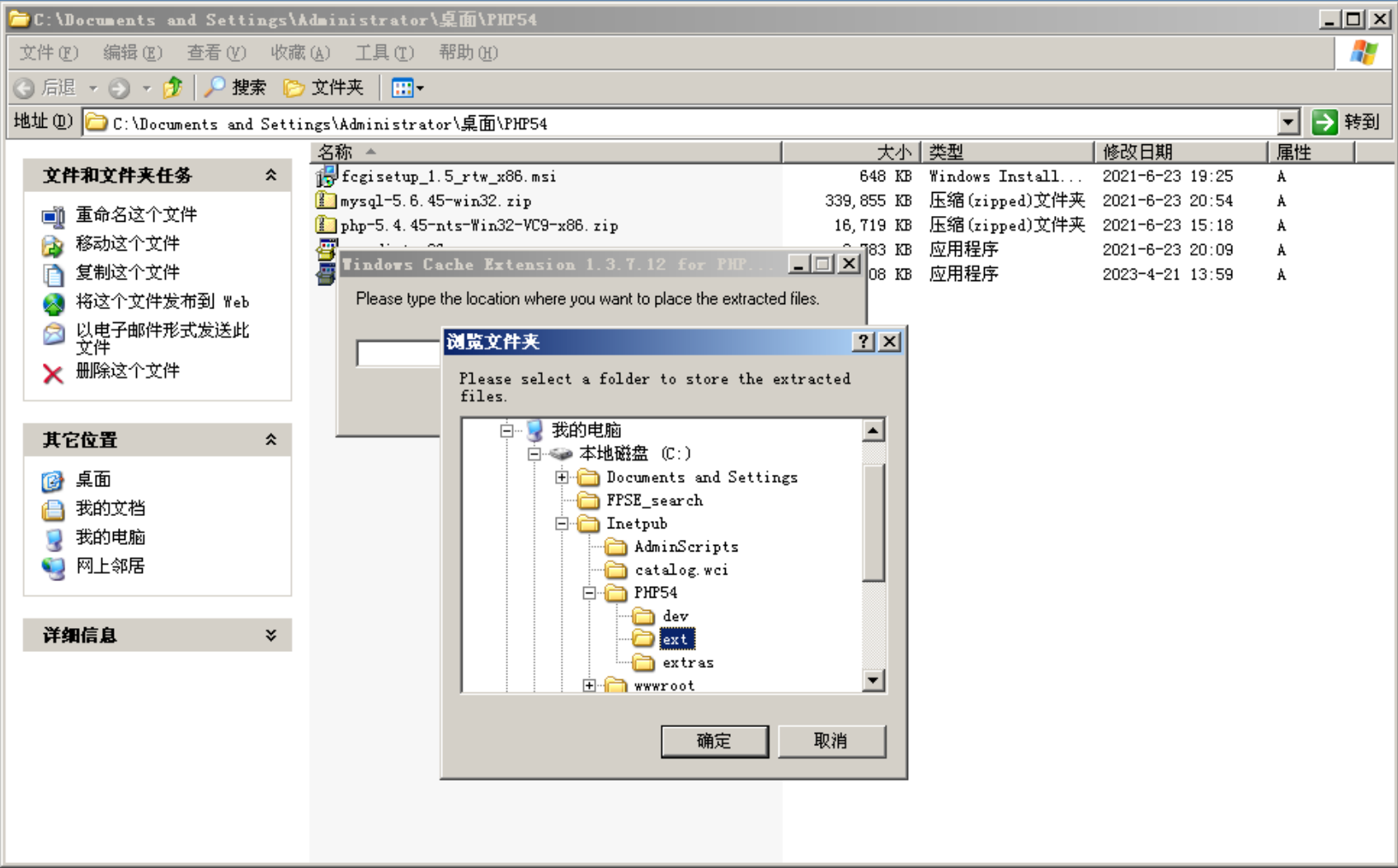This screenshot has width=1398, height=868.
Task: Select php-5.4.45-nts-Win32-VC9-x86.zip file icon
Action: (x=326, y=225)
